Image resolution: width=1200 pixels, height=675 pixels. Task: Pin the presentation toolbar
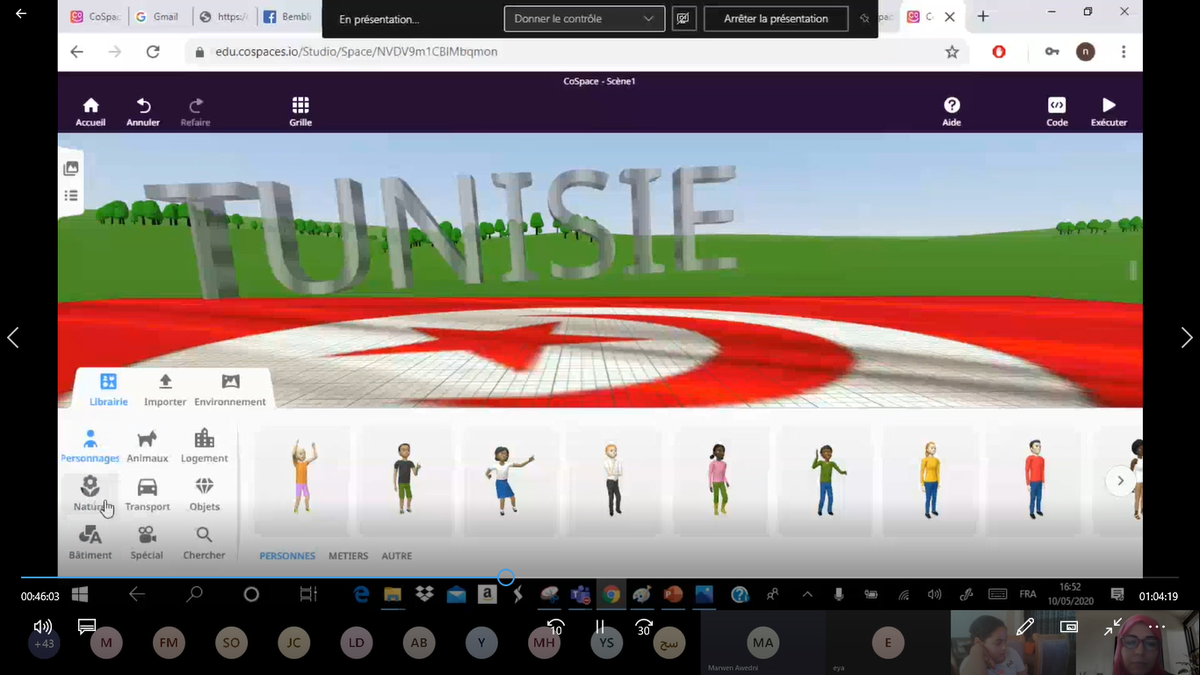[x=864, y=19]
